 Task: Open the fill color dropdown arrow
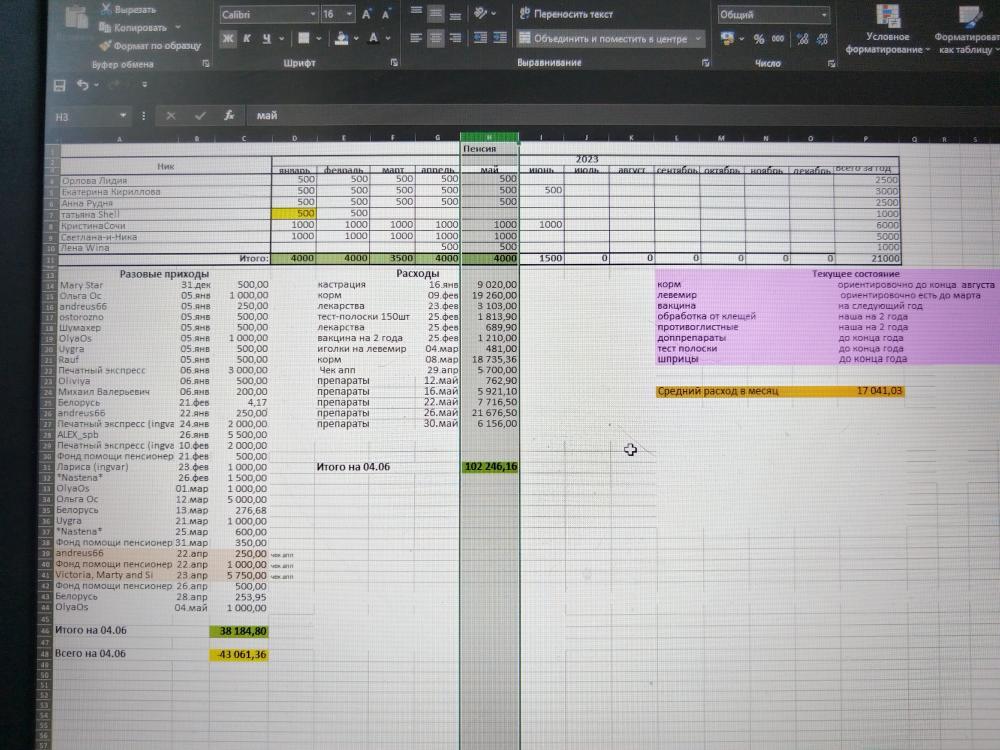pyautogui.click(x=356, y=38)
